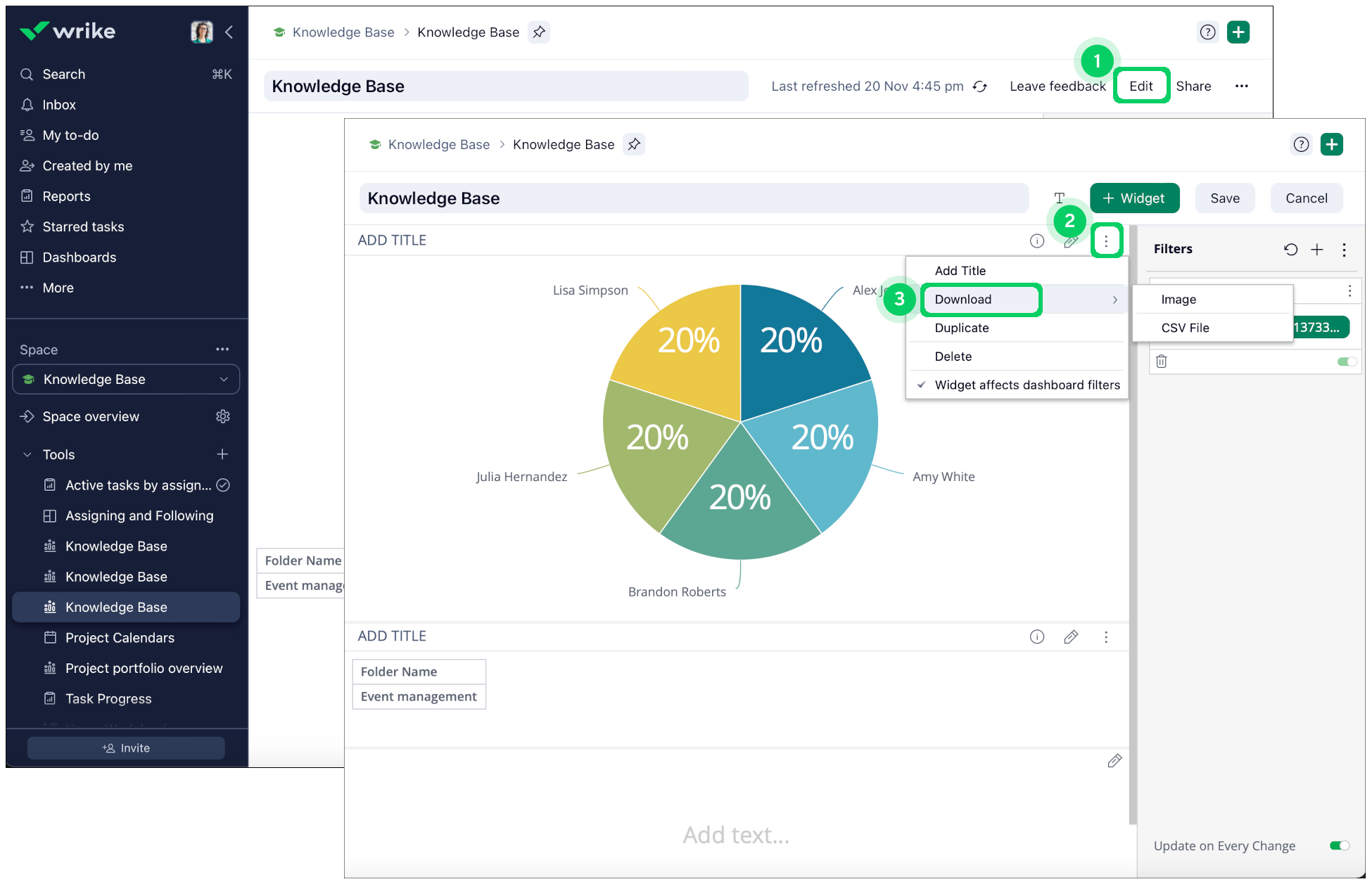The image size is (1372, 884).
Task: Click the green + Widget button
Action: coord(1133,198)
